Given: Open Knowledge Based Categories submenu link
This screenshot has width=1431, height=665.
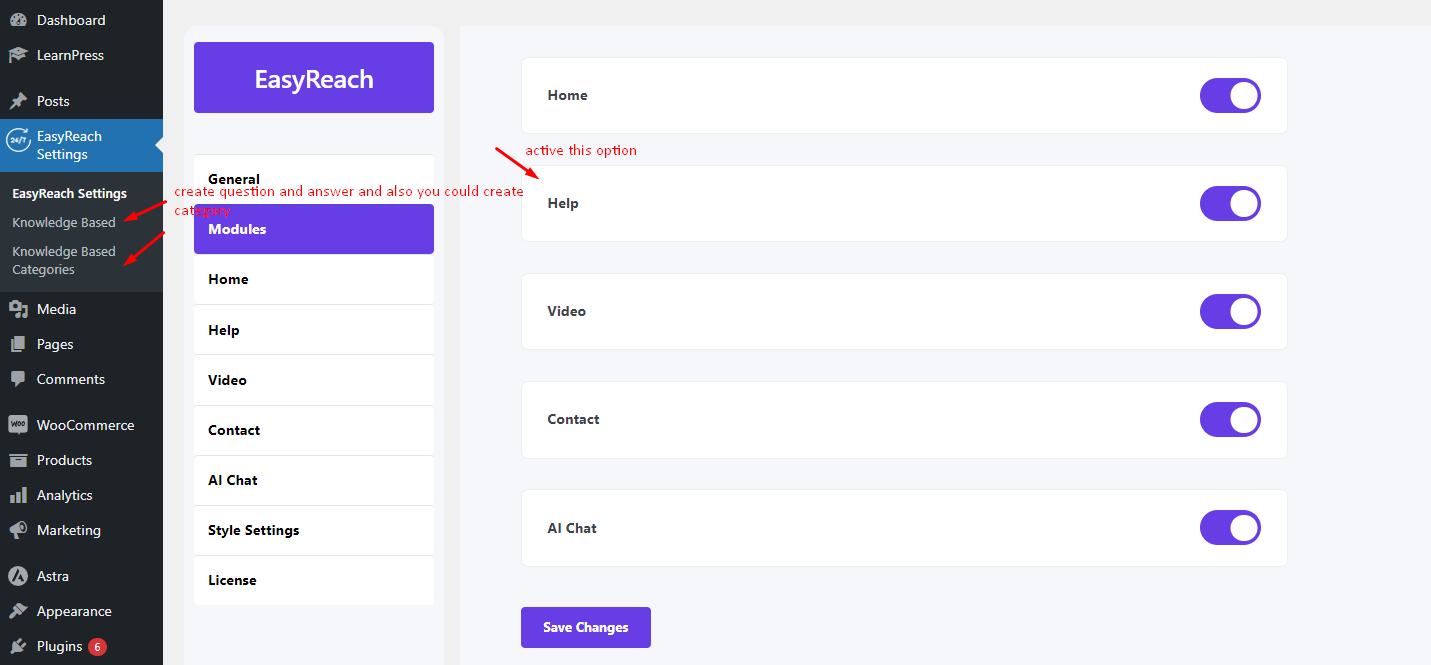Looking at the screenshot, I should click(64, 260).
